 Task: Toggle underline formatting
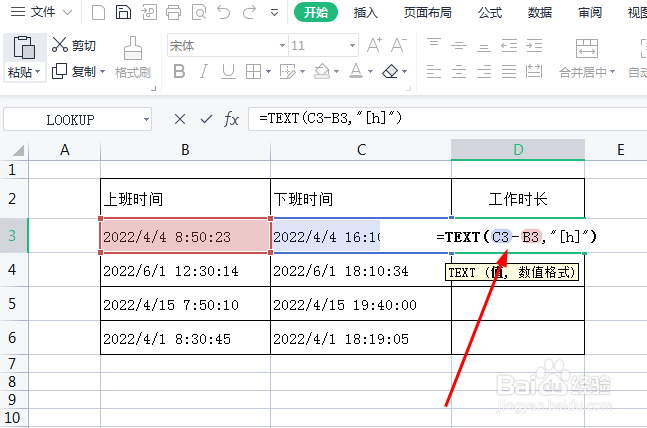pos(228,71)
